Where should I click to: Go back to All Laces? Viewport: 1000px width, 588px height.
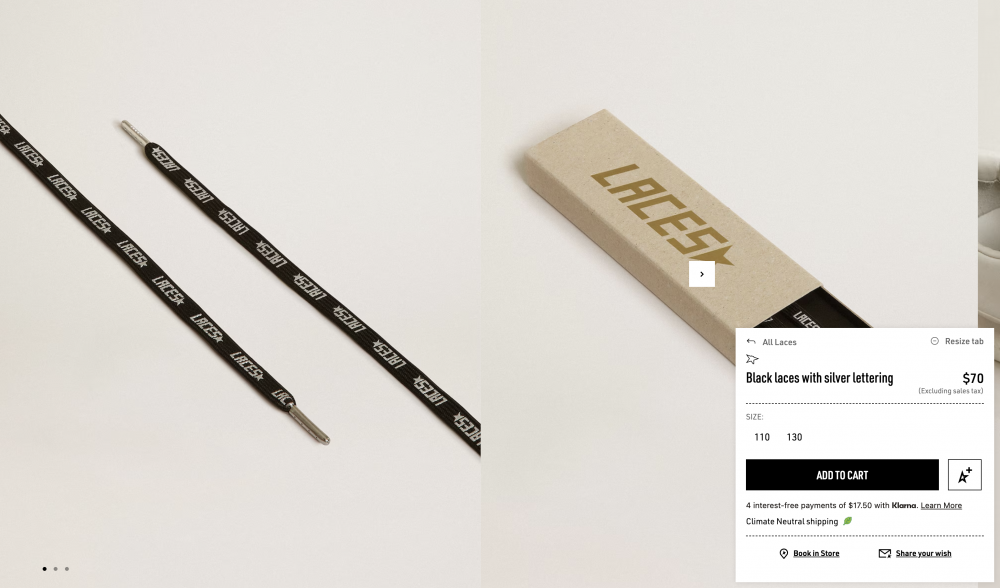779,342
